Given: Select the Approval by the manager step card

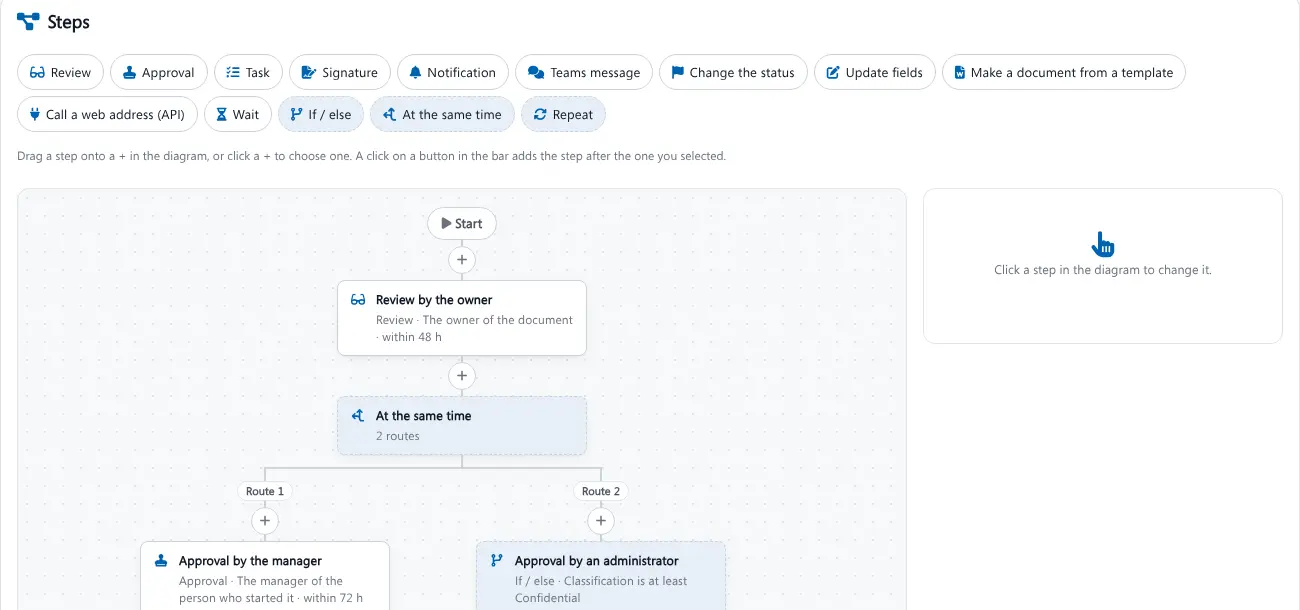Looking at the screenshot, I should pyautogui.click(x=265, y=576).
